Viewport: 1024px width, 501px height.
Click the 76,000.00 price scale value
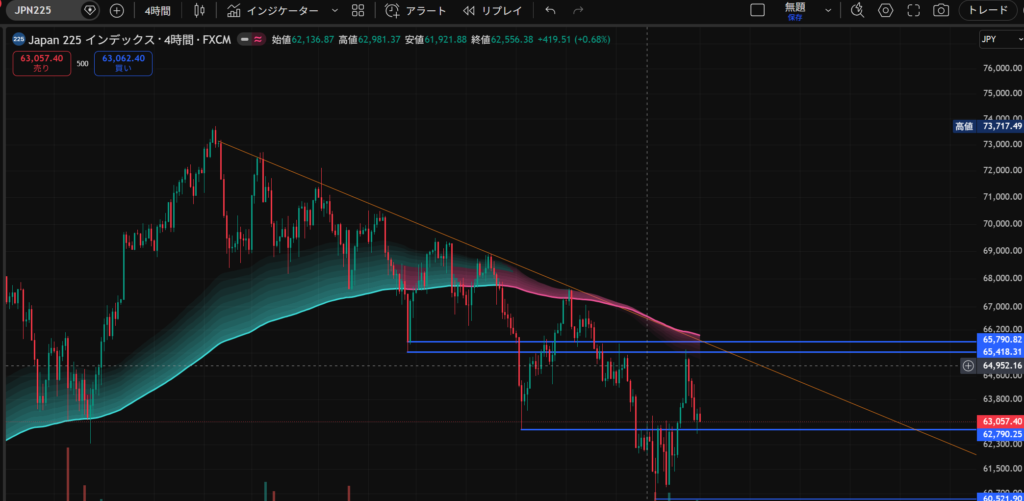pyautogui.click(x=1002, y=68)
